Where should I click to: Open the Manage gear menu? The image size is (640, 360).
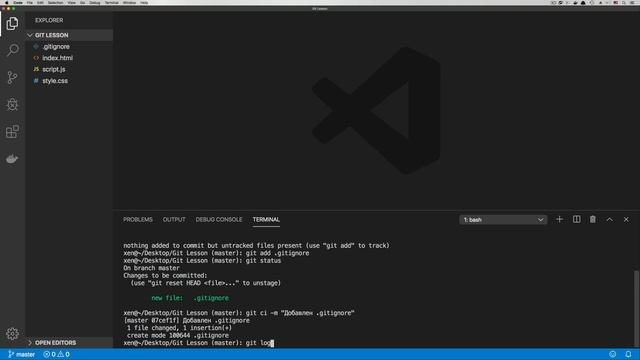pos(12,334)
